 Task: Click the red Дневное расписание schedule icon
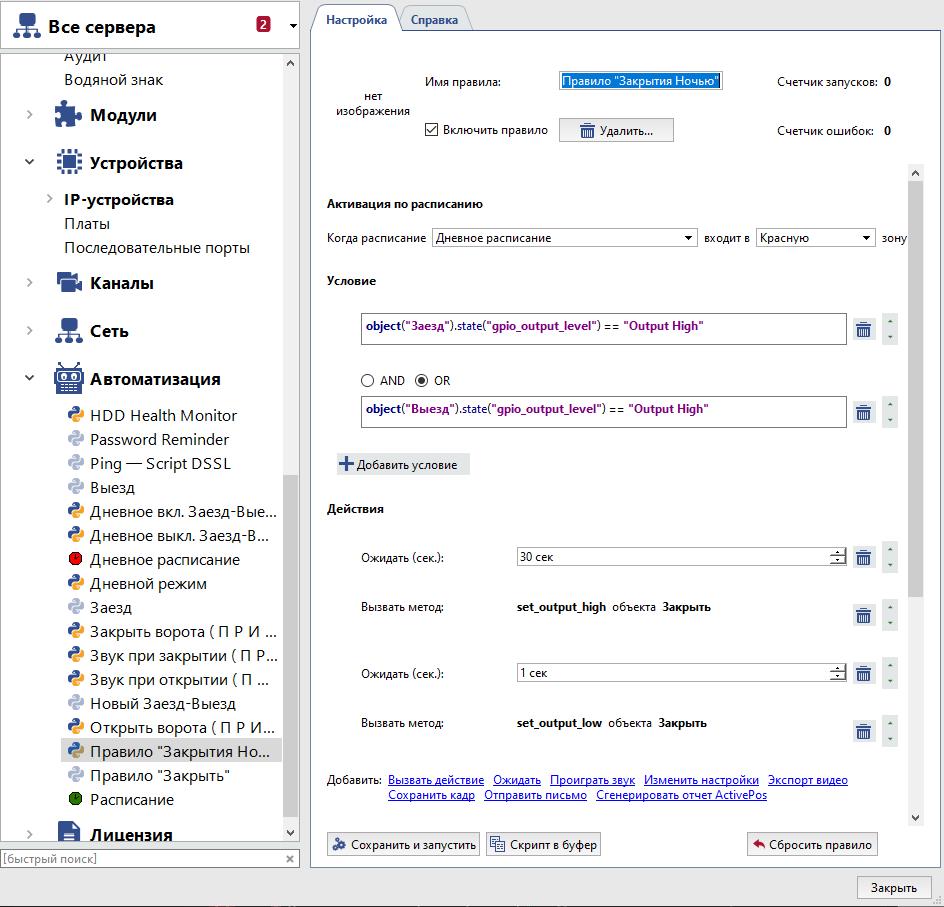[75, 559]
